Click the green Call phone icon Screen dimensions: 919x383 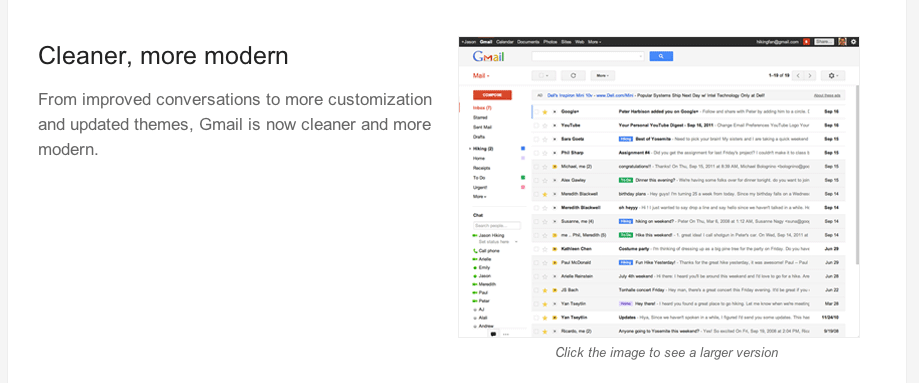(x=475, y=250)
